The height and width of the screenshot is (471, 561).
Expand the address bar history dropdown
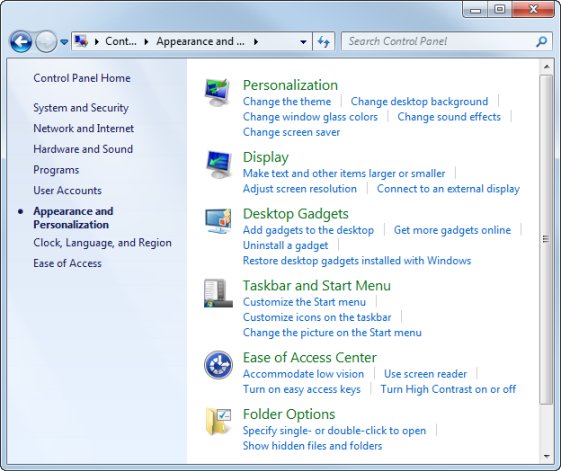[303, 42]
